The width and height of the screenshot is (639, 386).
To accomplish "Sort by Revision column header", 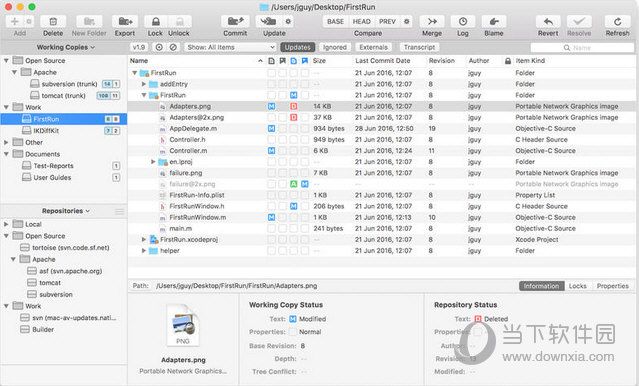I will (441, 61).
